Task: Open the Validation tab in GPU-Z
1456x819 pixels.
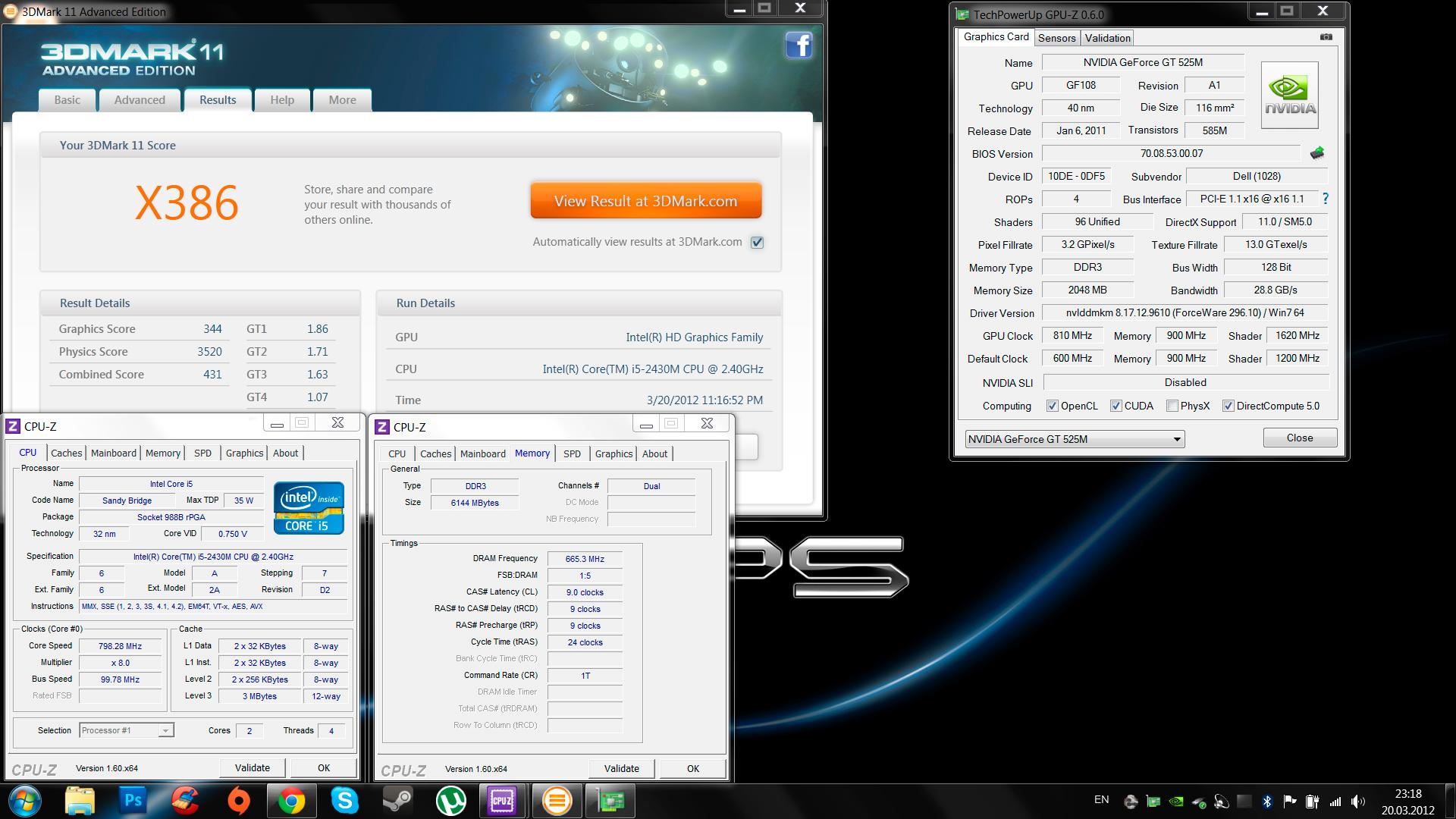Action: (1107, 38)
